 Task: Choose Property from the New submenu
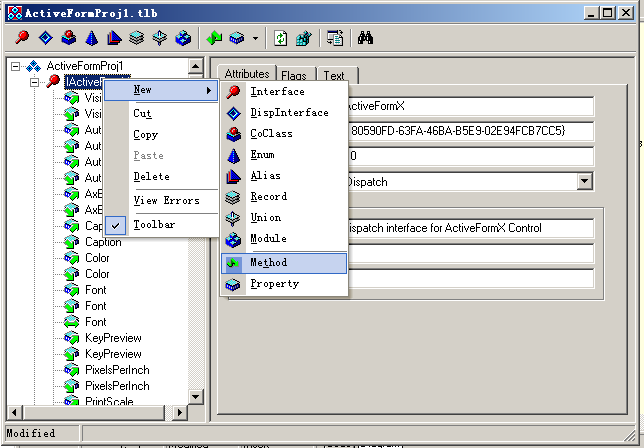click(274, 284)
